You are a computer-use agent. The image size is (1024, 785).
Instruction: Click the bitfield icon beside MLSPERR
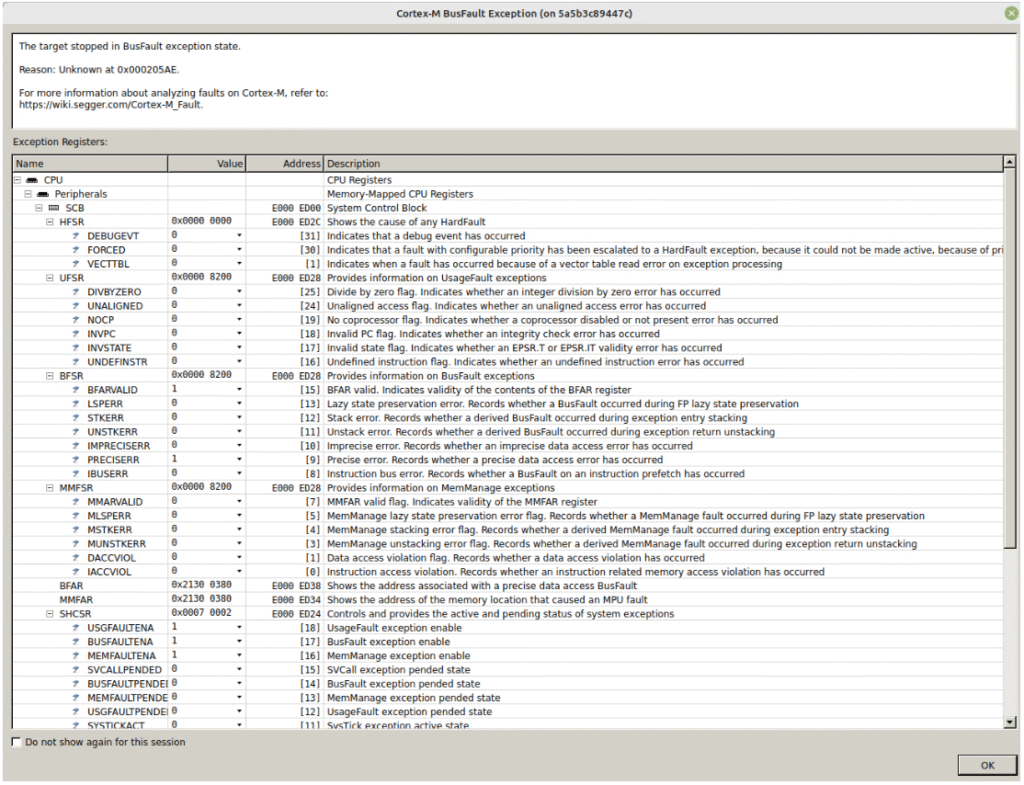tap(76, 516)
